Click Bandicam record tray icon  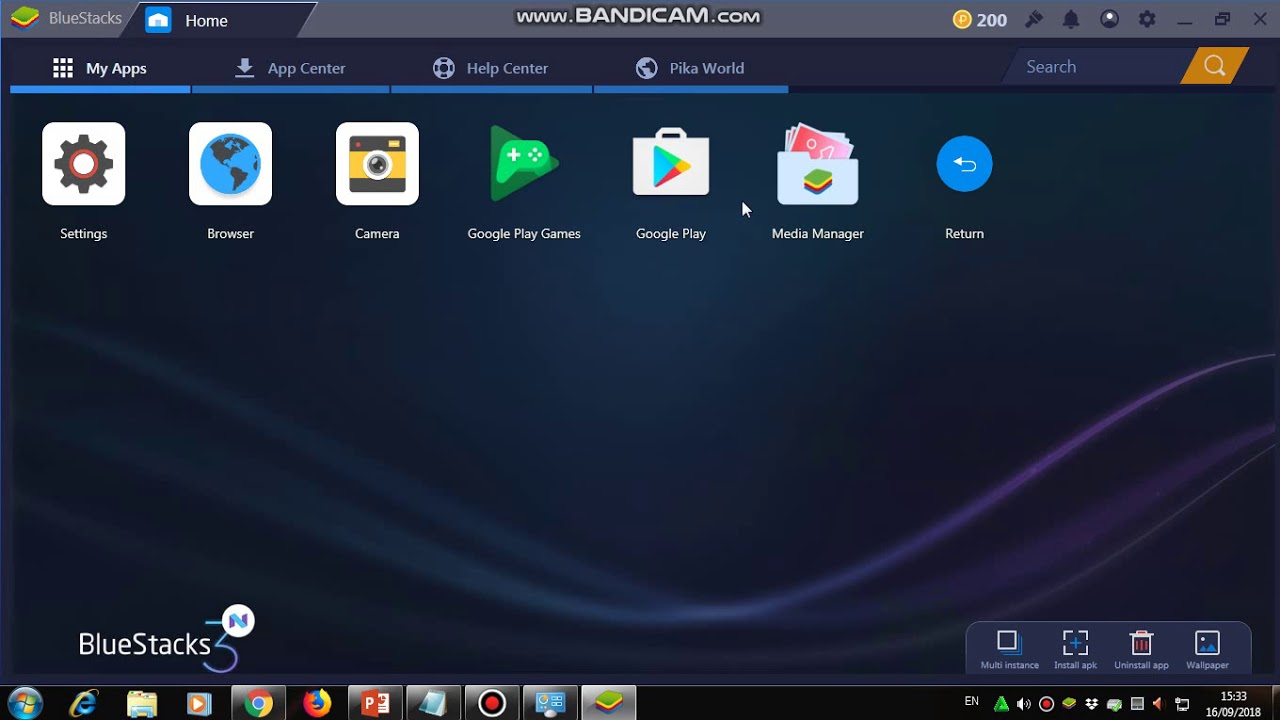[x=1046, y=704]
